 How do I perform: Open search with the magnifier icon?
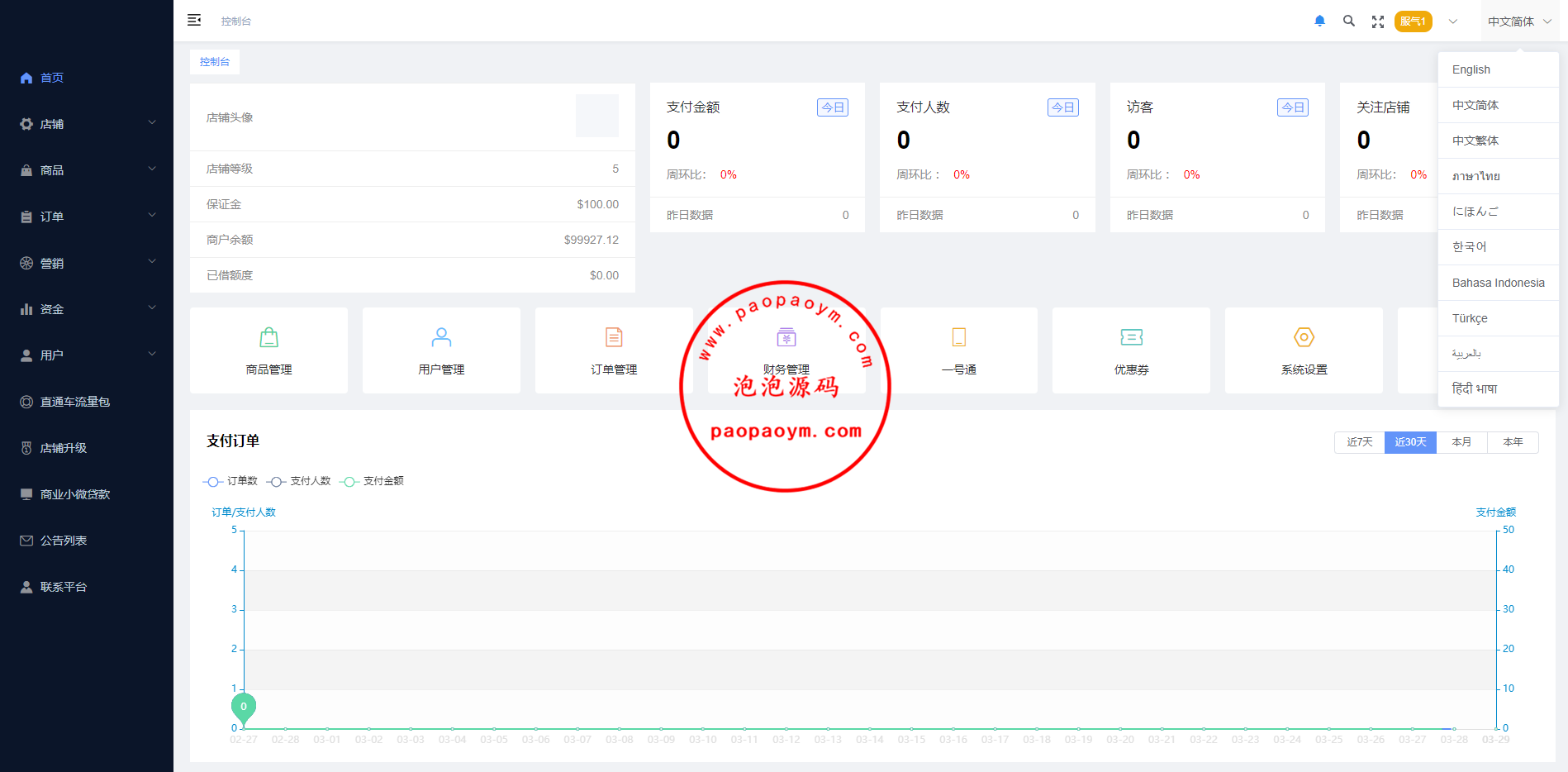(1348, 21)
